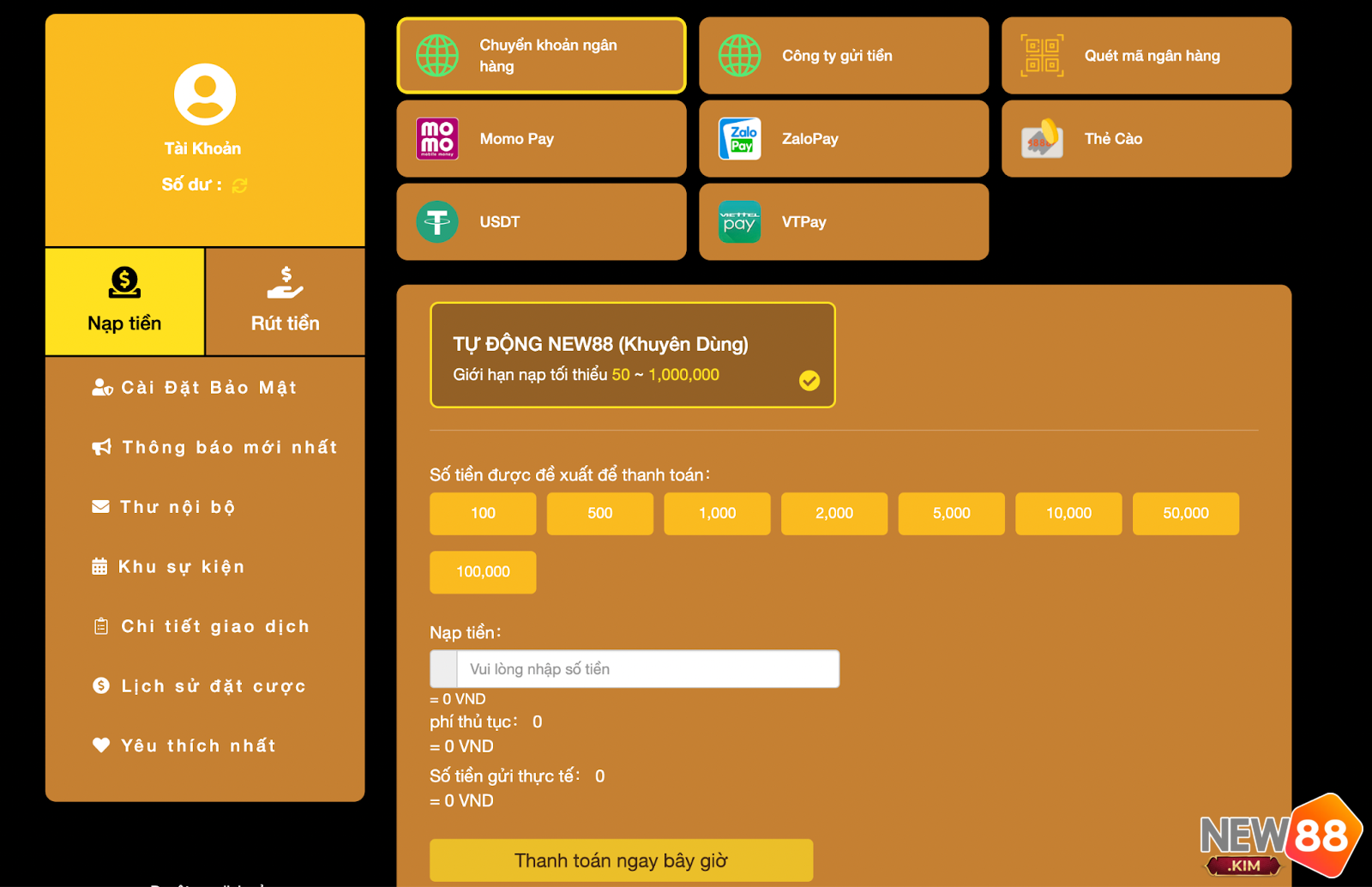Choose Thẻ Cào payment method
The height and width of the screenshot is (887, 1372).
tap(1146, 139)
